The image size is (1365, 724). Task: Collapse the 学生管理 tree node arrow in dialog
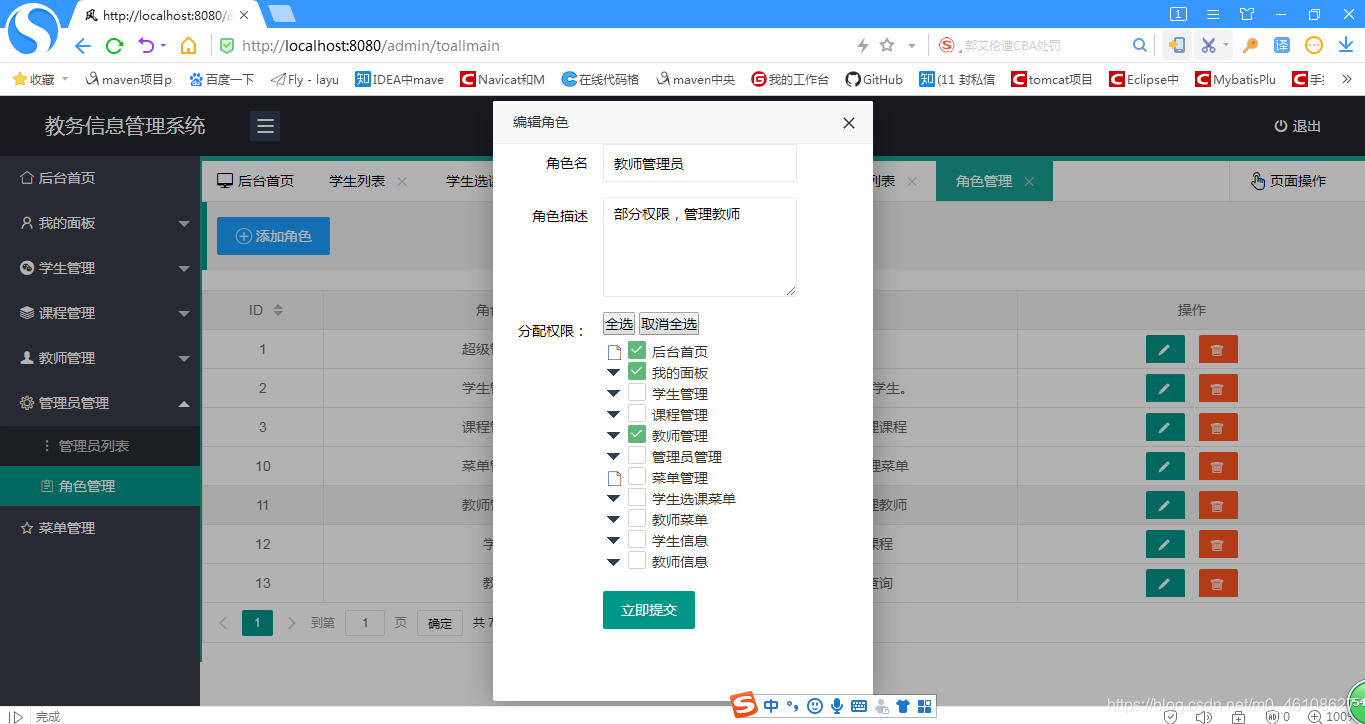tap(614, 394)
